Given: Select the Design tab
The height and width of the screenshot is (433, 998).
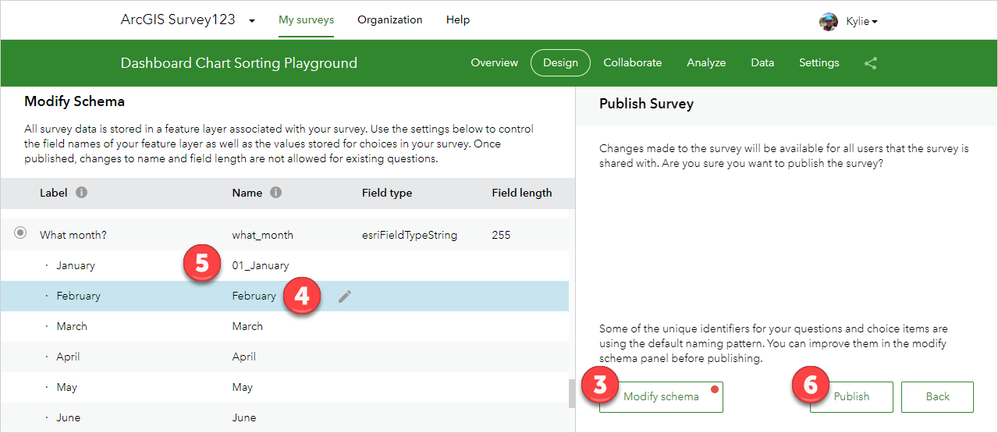Looking at the screenshot, I should [561, 63].
